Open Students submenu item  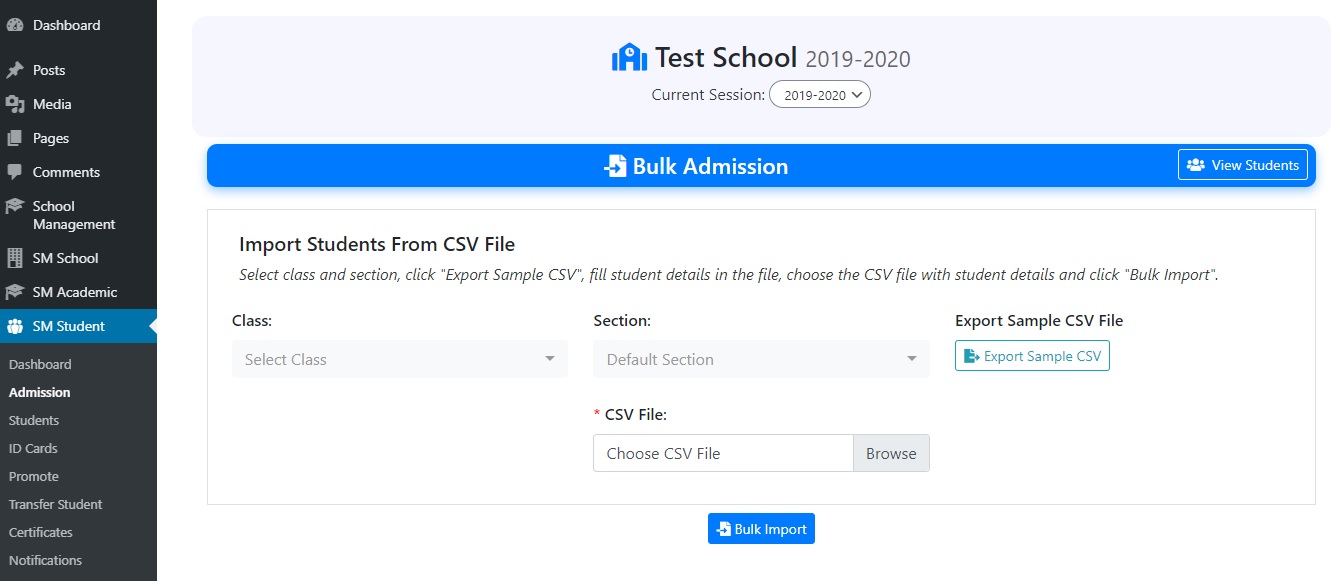[34, 420]
